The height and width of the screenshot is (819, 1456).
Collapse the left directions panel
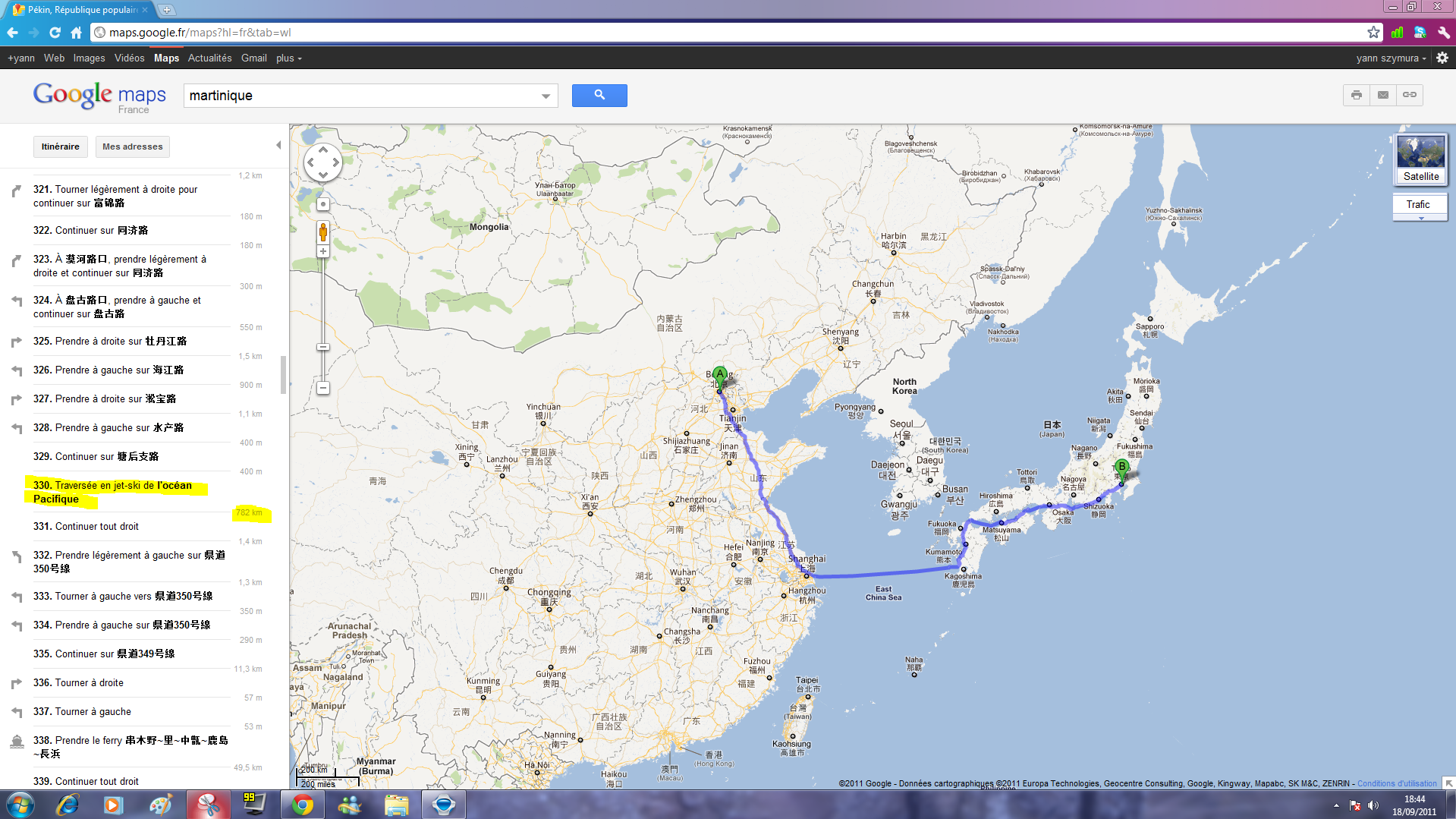click(278, 145)
